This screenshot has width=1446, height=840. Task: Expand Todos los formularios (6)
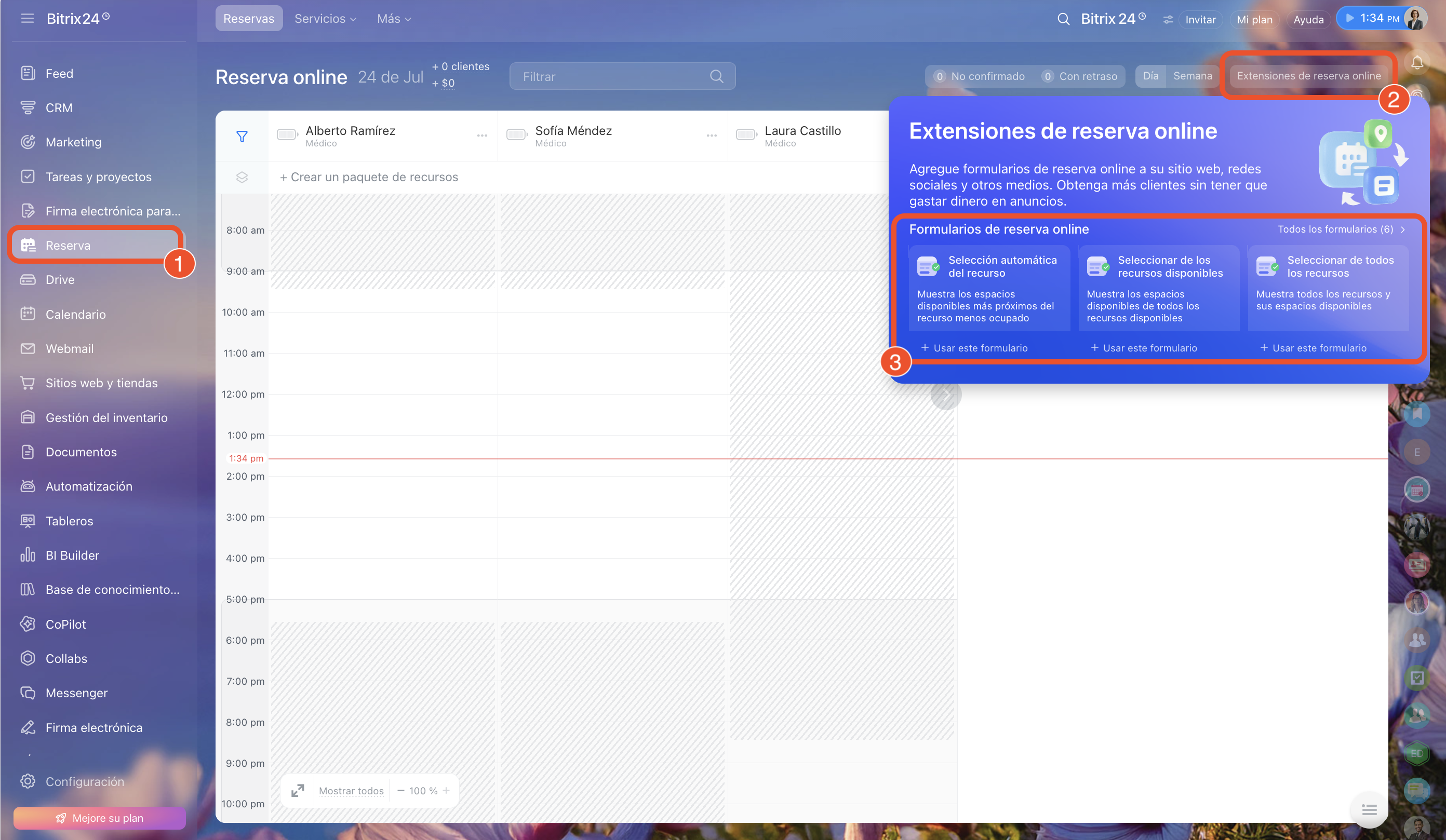tap(1341, 229)
